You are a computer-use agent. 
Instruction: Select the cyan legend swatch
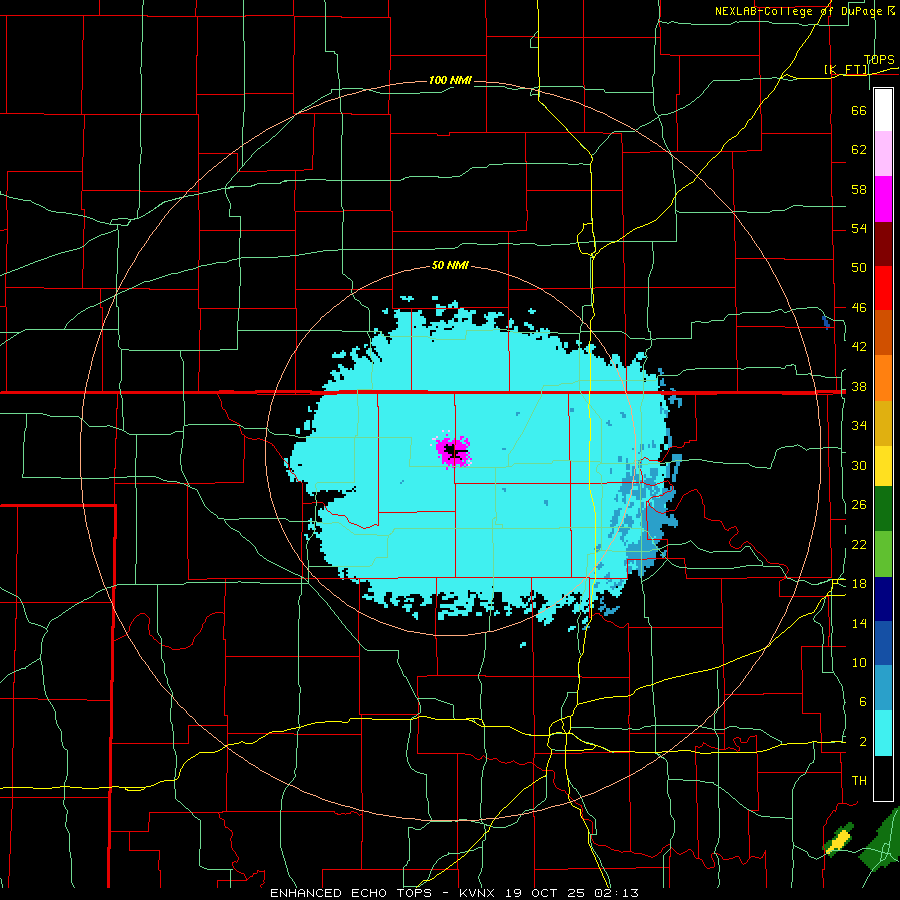pyautogui.click(x=883, y=733)
